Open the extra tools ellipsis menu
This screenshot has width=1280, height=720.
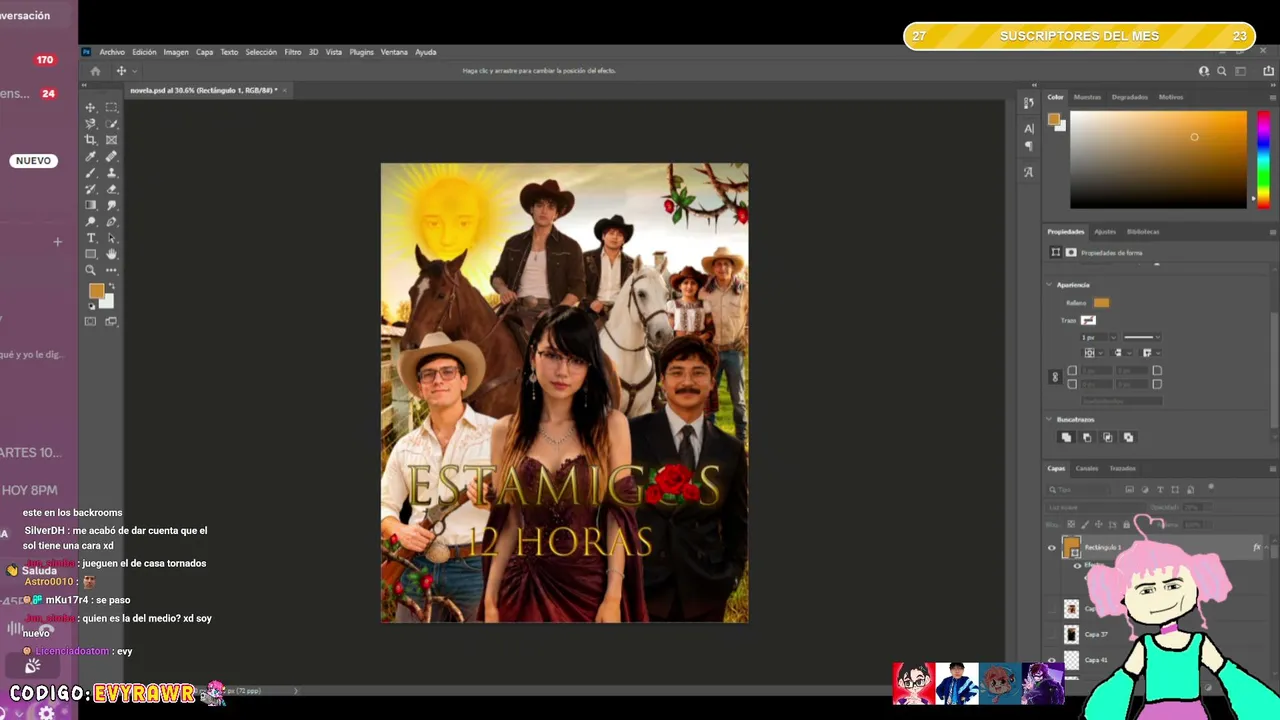pyautogui.click(x=111, y=270)
